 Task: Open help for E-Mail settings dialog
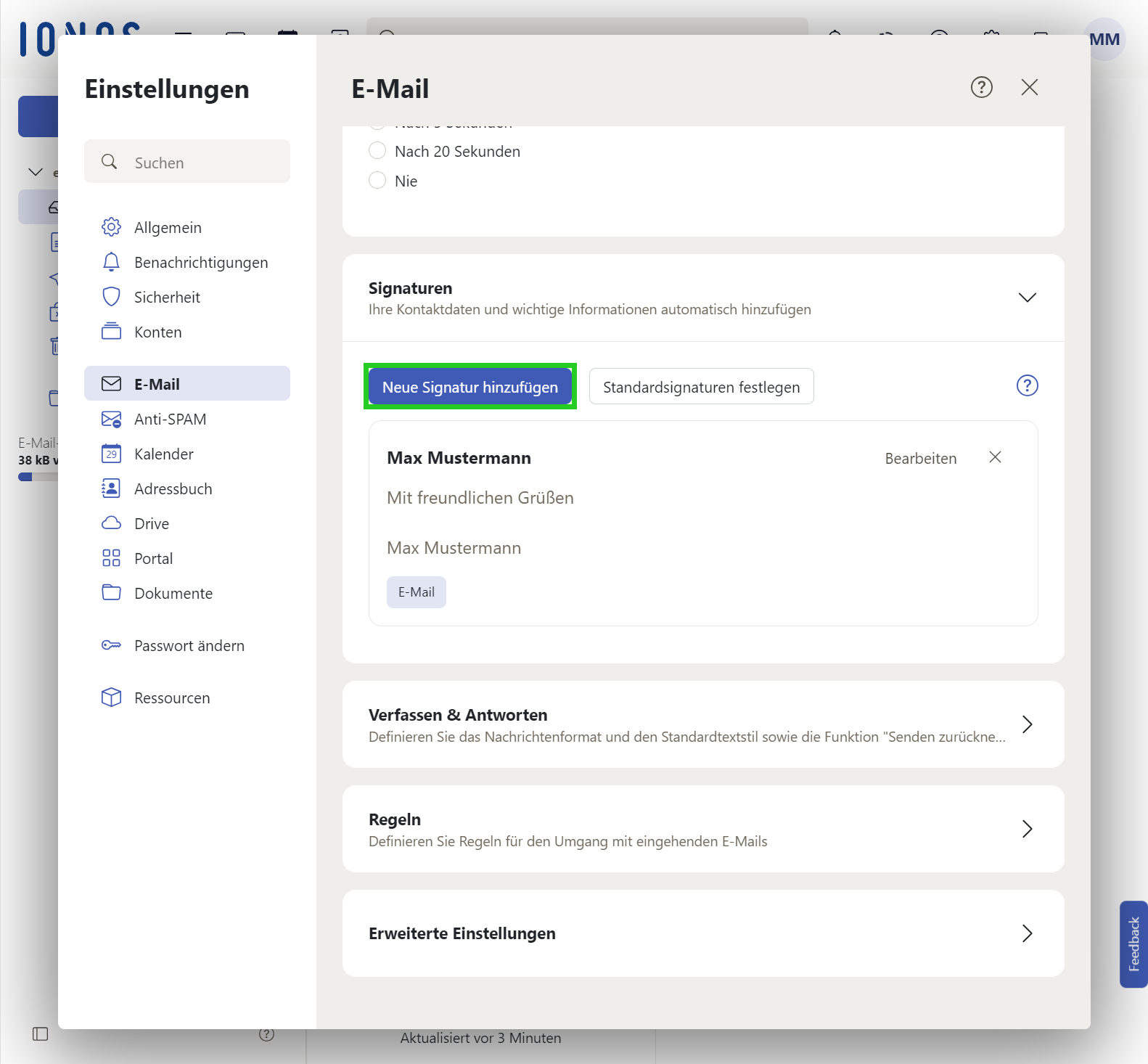[x=981, y=88]
